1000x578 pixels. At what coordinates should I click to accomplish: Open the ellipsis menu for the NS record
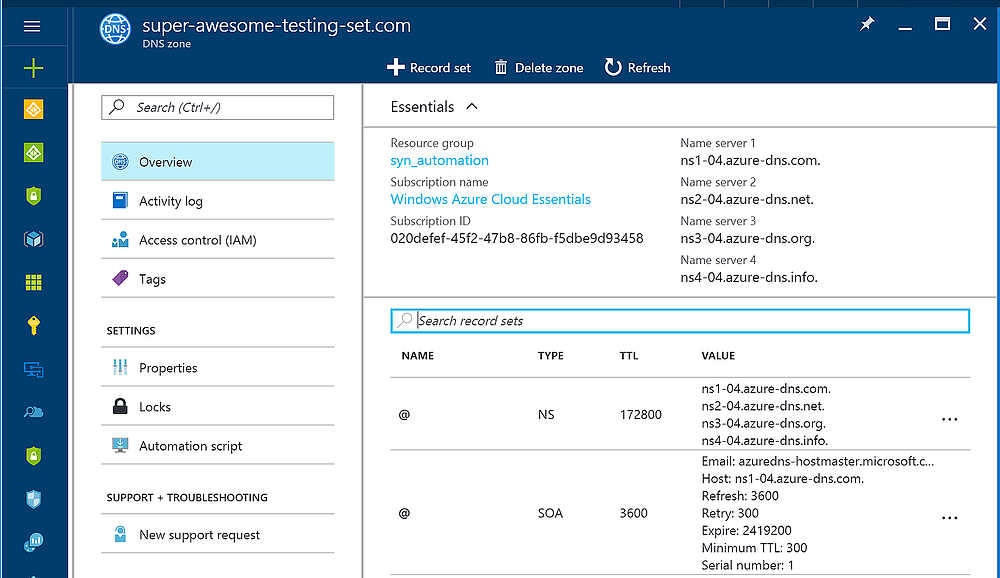[x=950, y=419]
